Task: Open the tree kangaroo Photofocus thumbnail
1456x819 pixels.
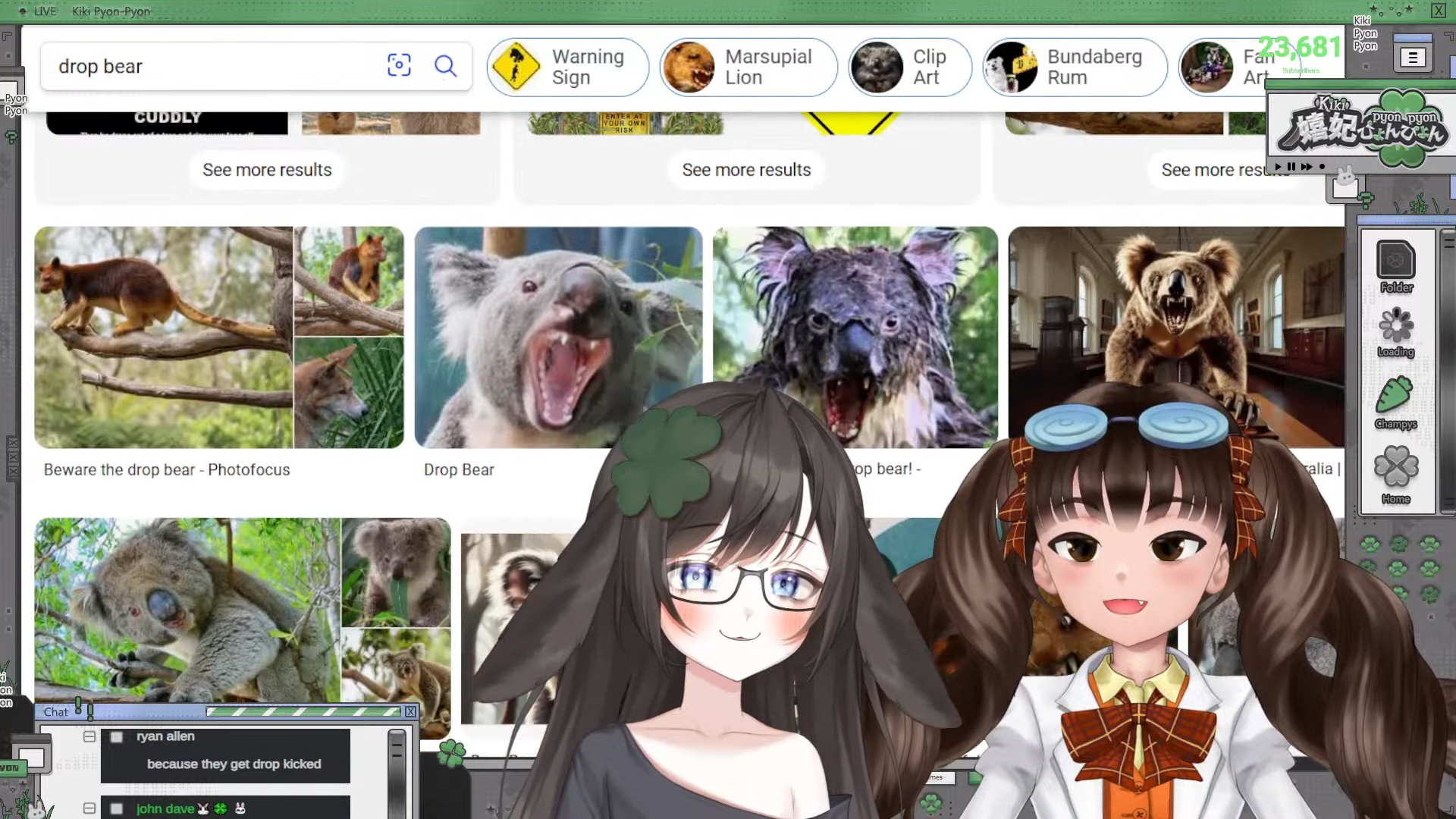Action: 164,337
